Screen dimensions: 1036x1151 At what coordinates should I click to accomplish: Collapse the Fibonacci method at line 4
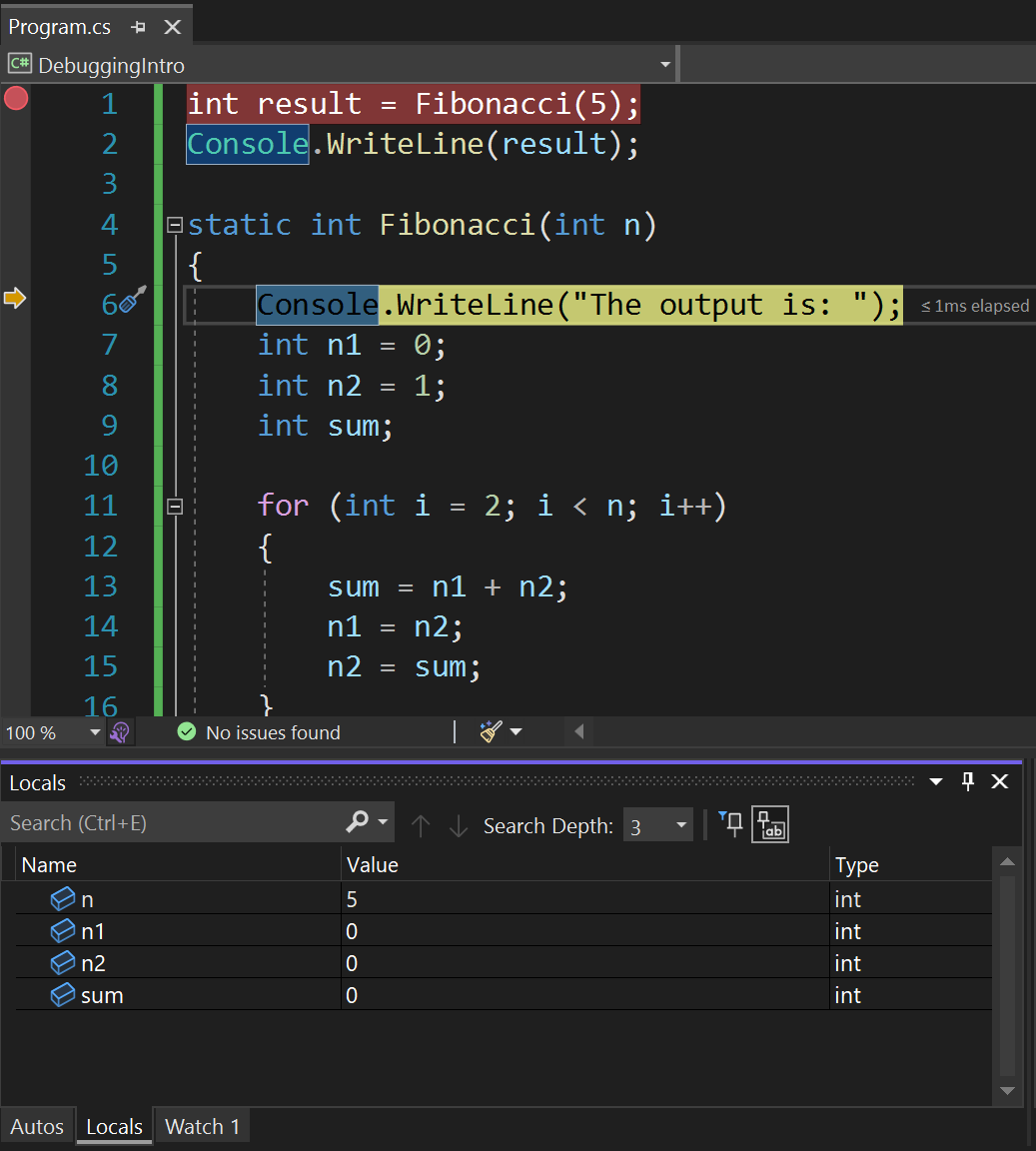click(x=175, y=225)
